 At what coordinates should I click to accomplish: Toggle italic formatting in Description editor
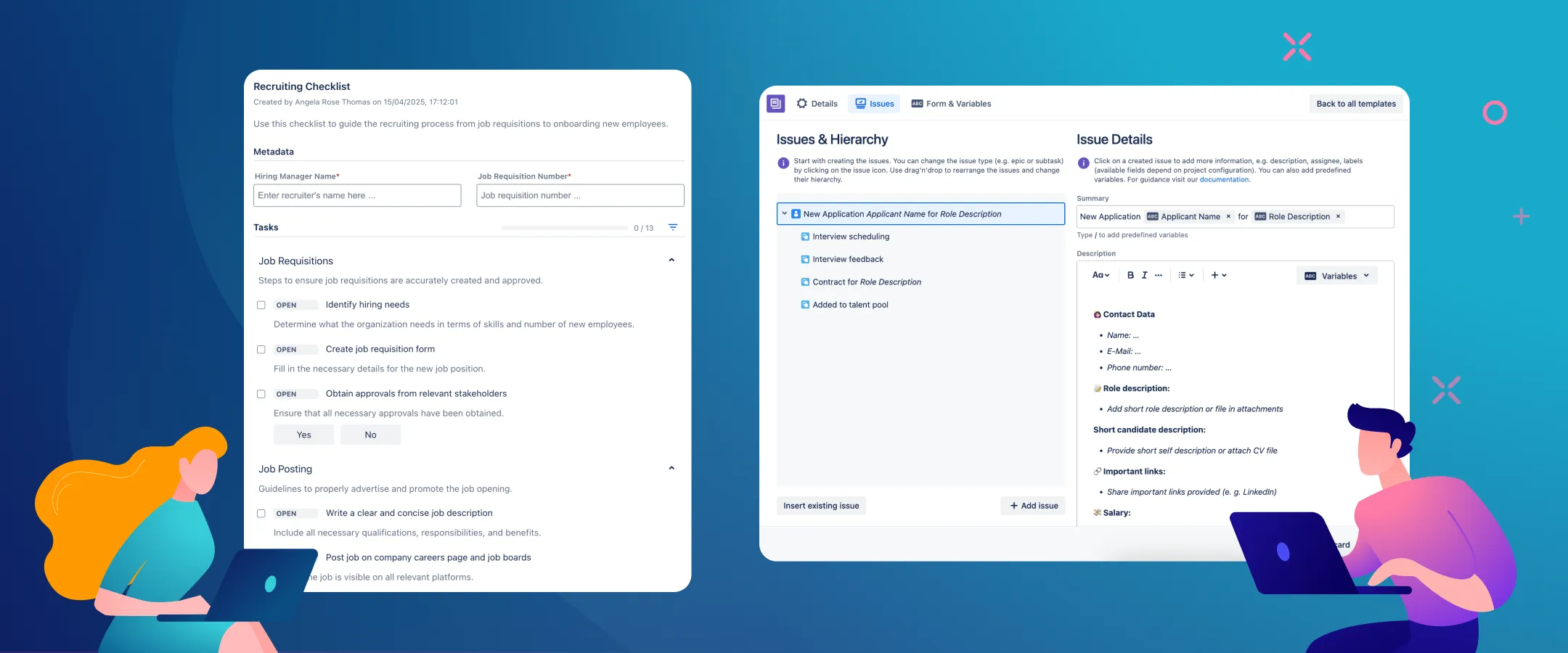pos(1144,275)
